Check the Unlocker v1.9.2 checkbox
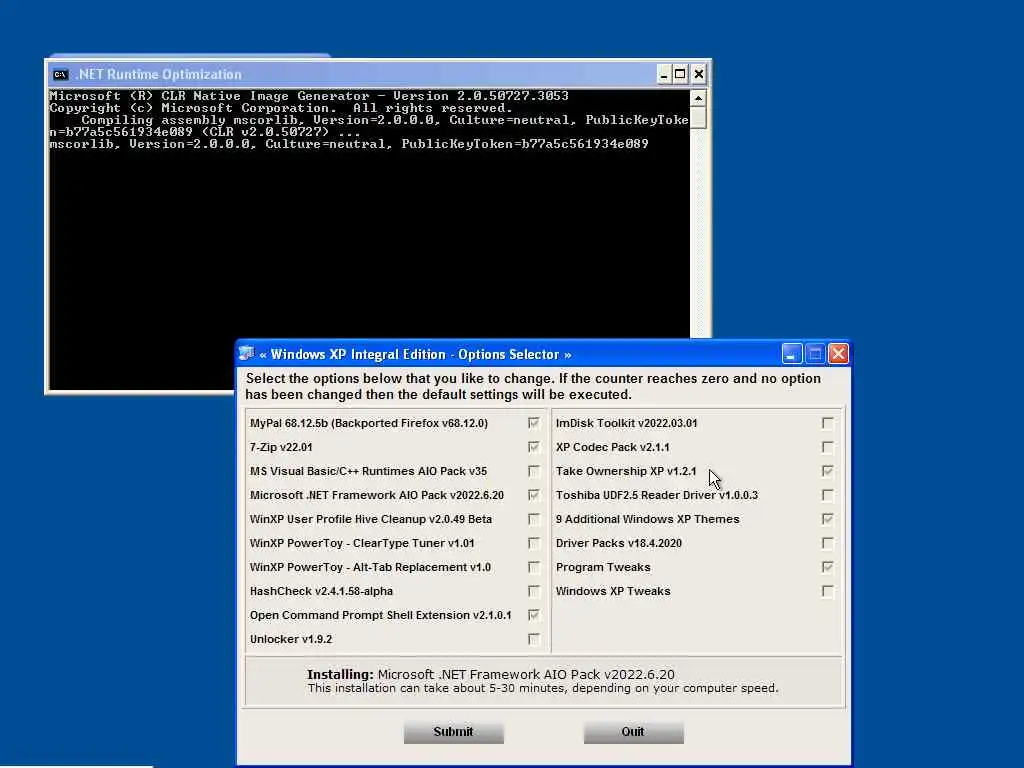 click(x=534, y=639)
